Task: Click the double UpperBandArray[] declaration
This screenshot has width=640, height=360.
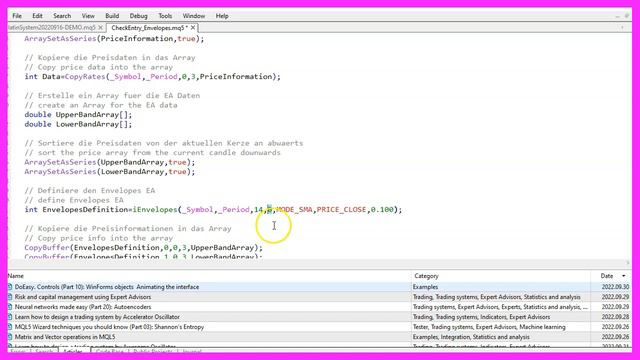Action: click(78, 115)
